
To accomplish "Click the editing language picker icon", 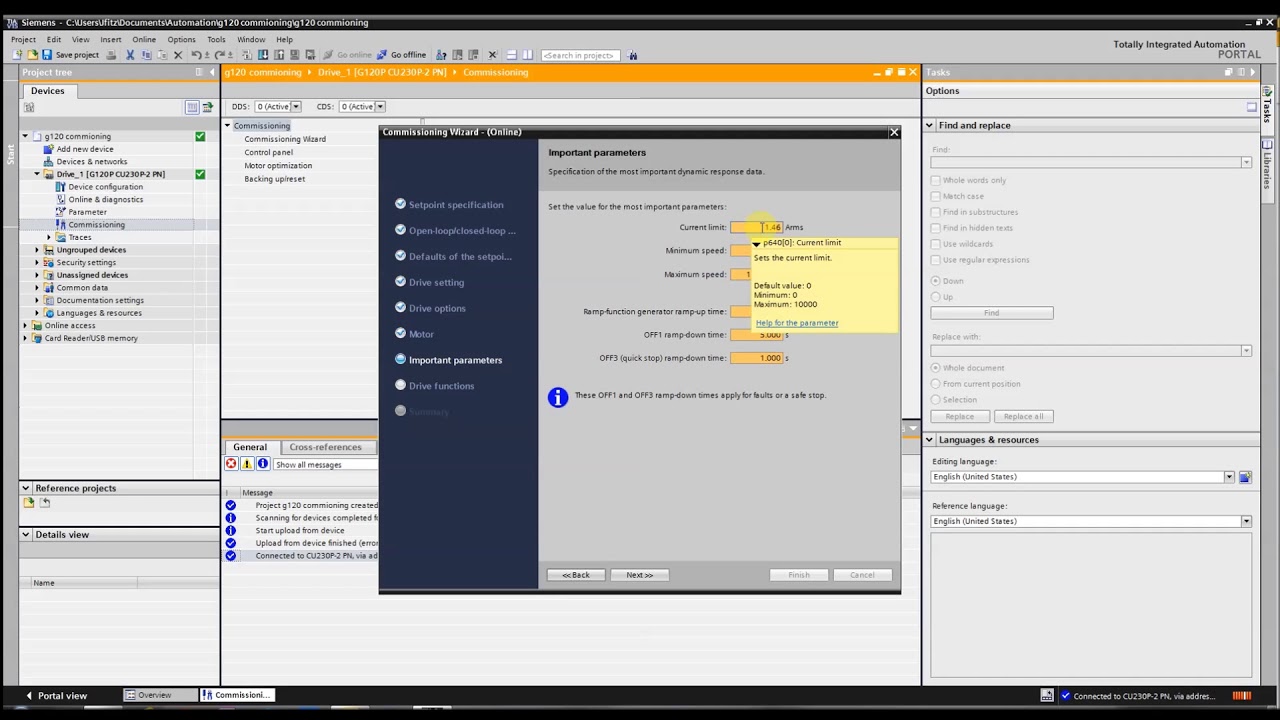I will click(x=1245, y=477).
